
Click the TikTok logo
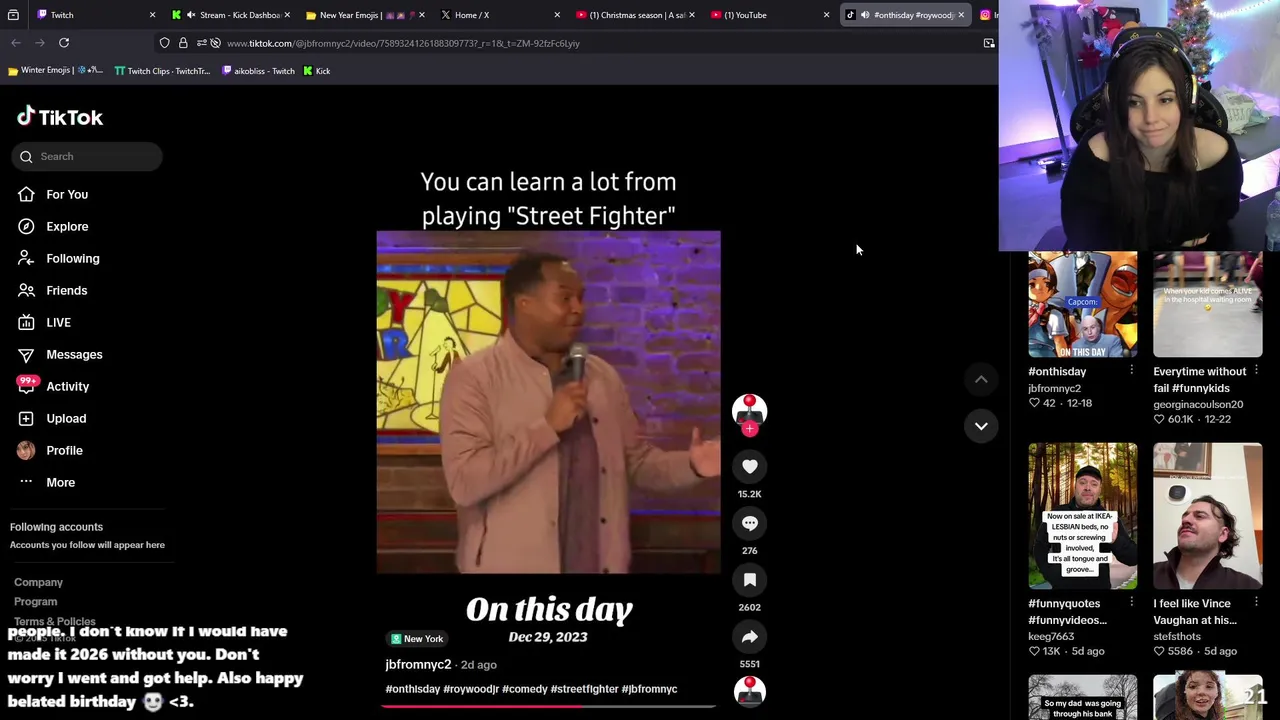pos(60,117)
